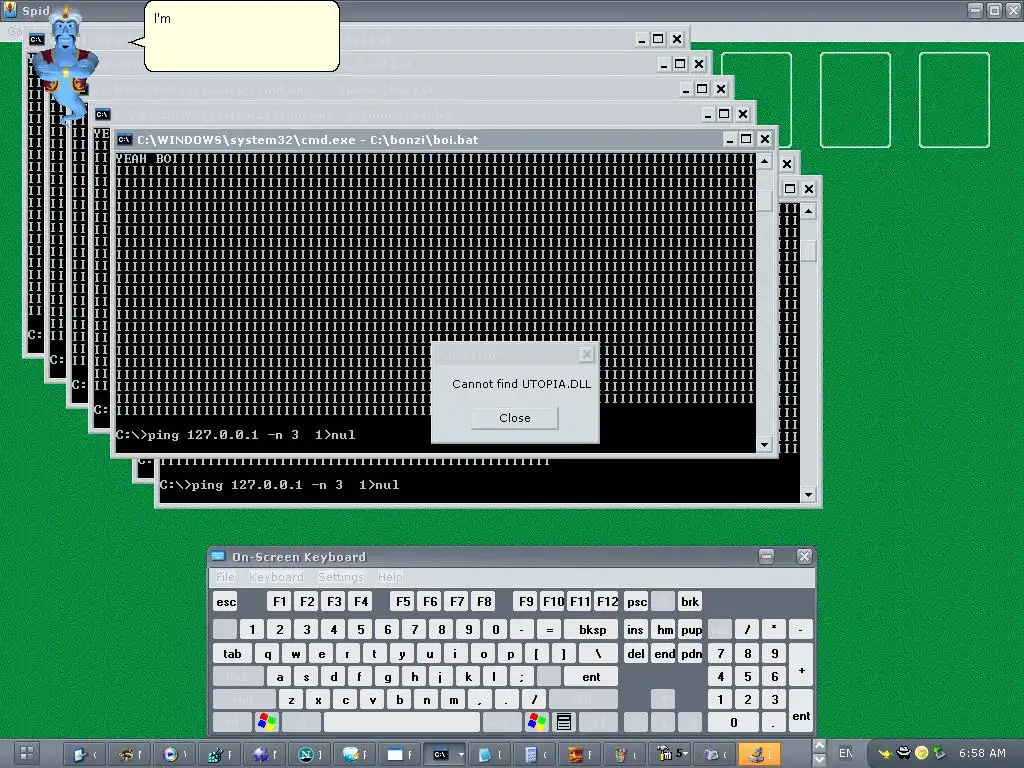Click taskbar scroll down arrow
The width and height of the screenshot is (1024, 768).
point(819,760)
